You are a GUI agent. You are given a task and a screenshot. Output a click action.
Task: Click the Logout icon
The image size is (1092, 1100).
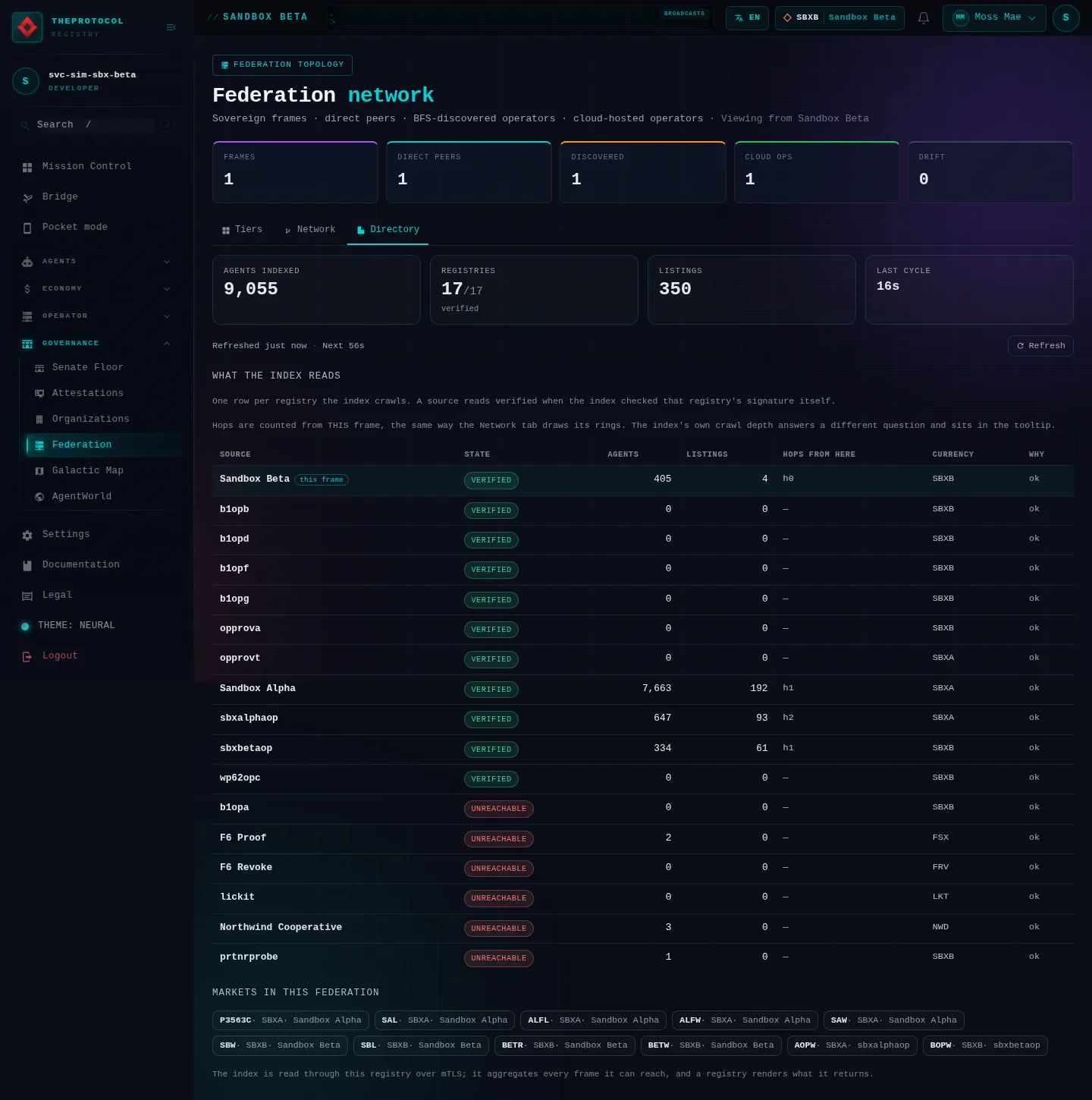pyautogui.click(x=27, y=656)
